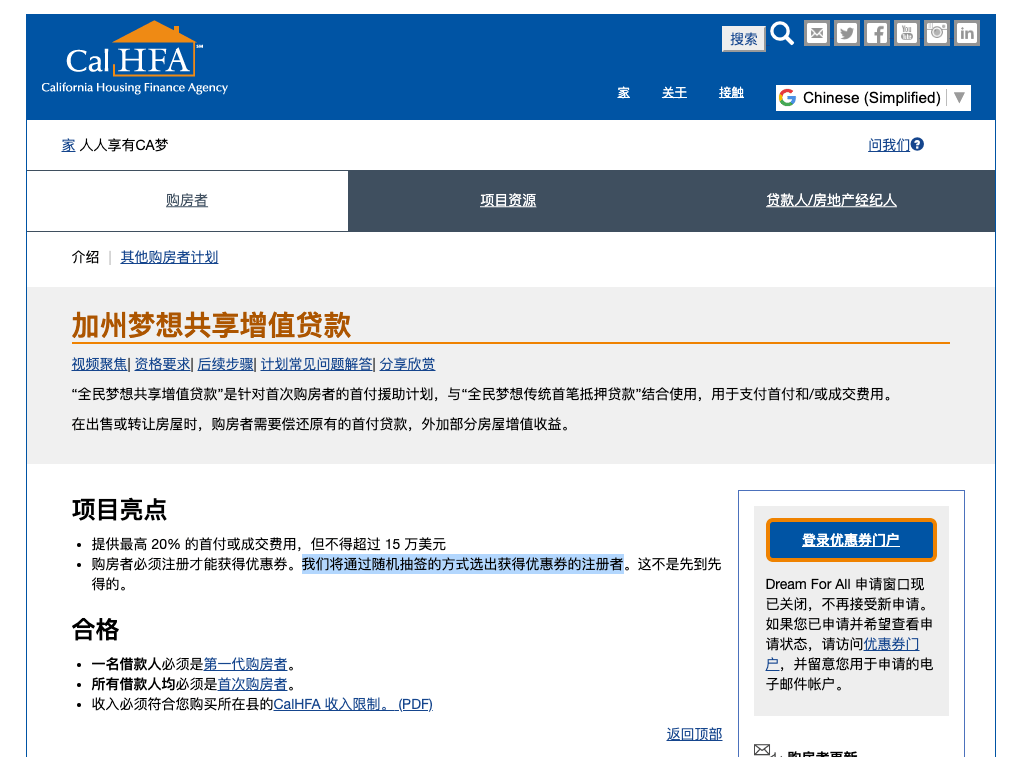Viewport: 1017px width, 757px height.
Task: Switch to 贷款人/房地产经纪人 tab
Action: pos(831,201)
